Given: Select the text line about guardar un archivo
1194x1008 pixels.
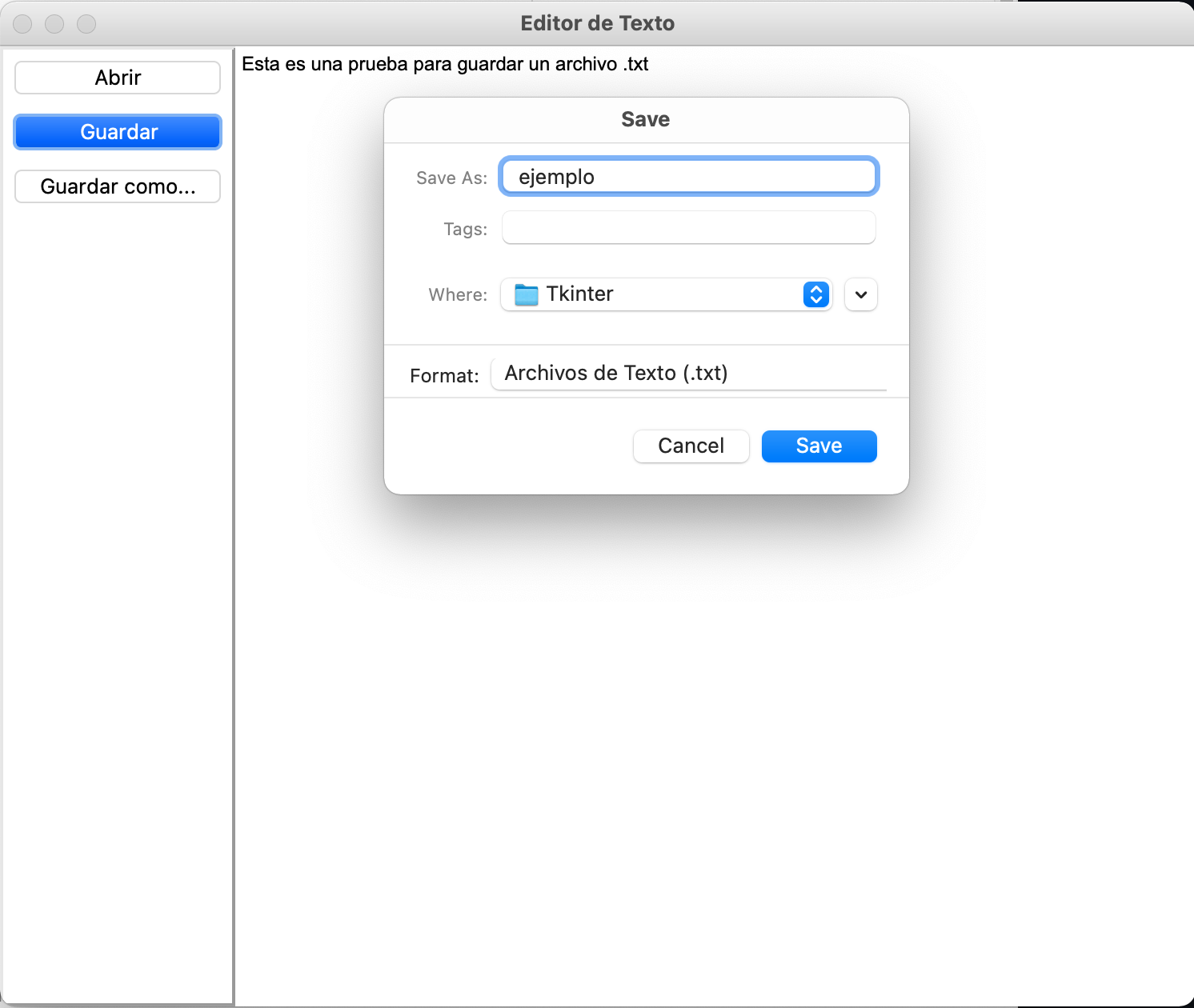Looking at the screenshot, I should (x=446, y=64).
